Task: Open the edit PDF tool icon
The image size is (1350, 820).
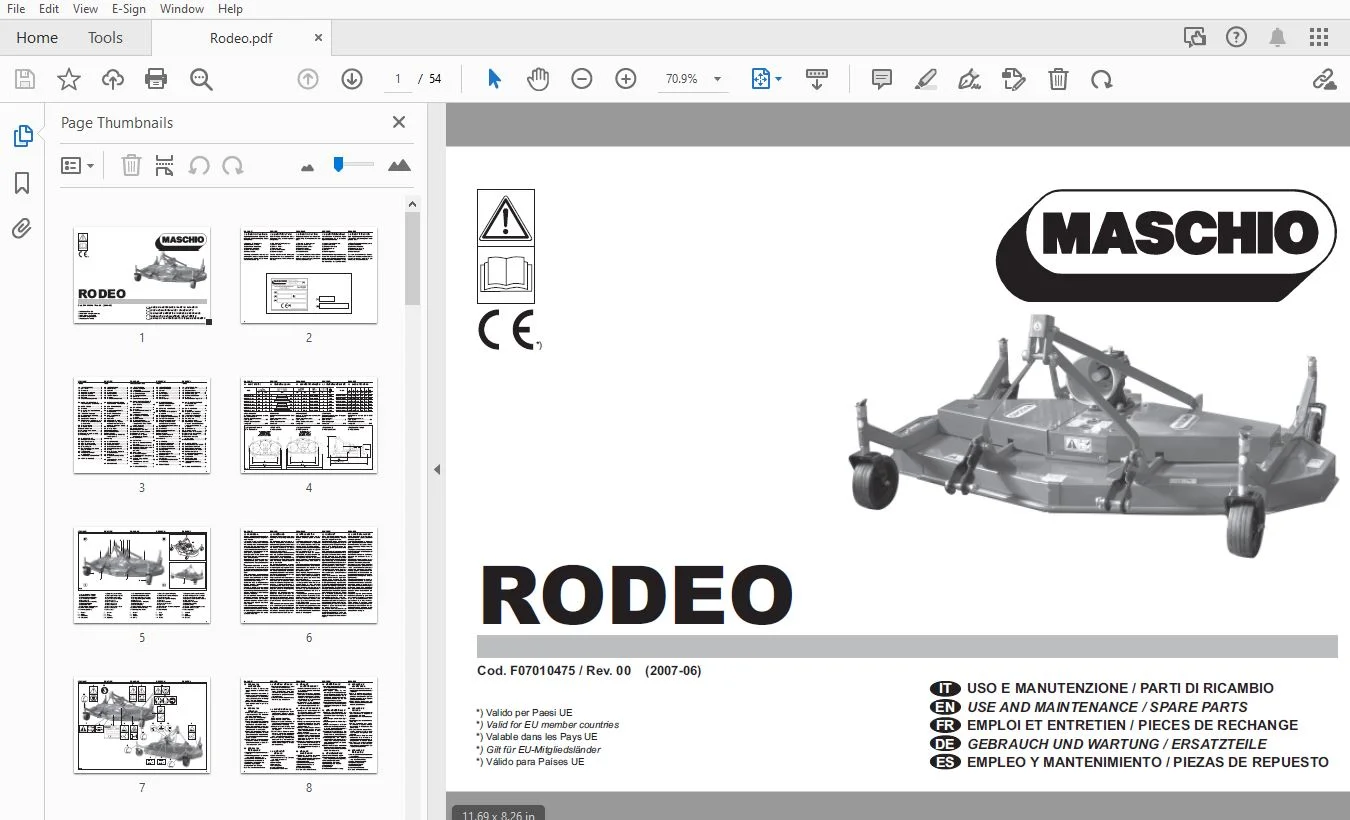Action: (1014, 79)
